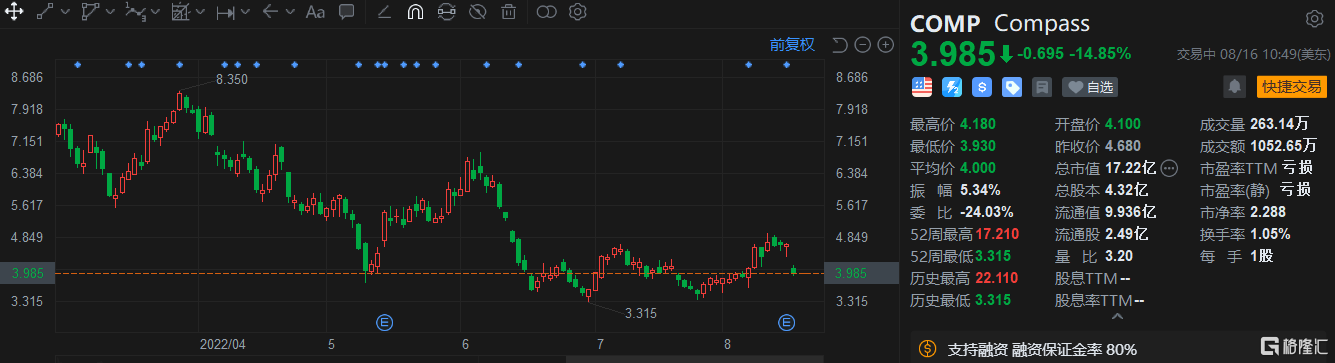Toggle the magnet snap mode
Screen dimensions: 1335x363
[x=415, y=13]
